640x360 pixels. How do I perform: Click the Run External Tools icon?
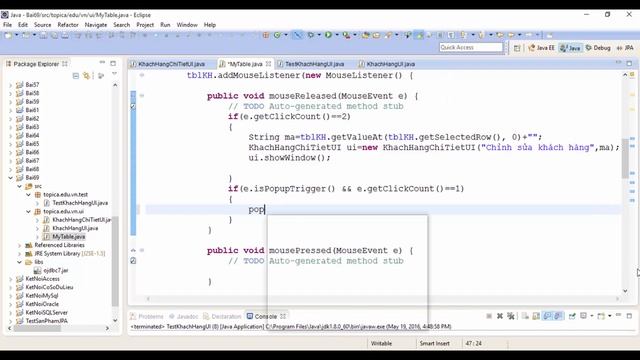tap(347, 35)
